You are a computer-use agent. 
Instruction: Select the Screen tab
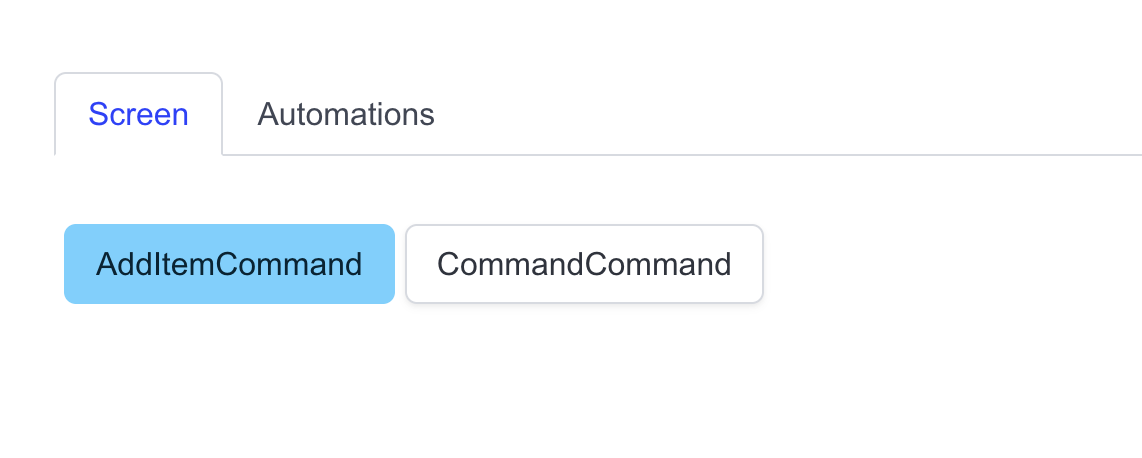tap(138, 114)
